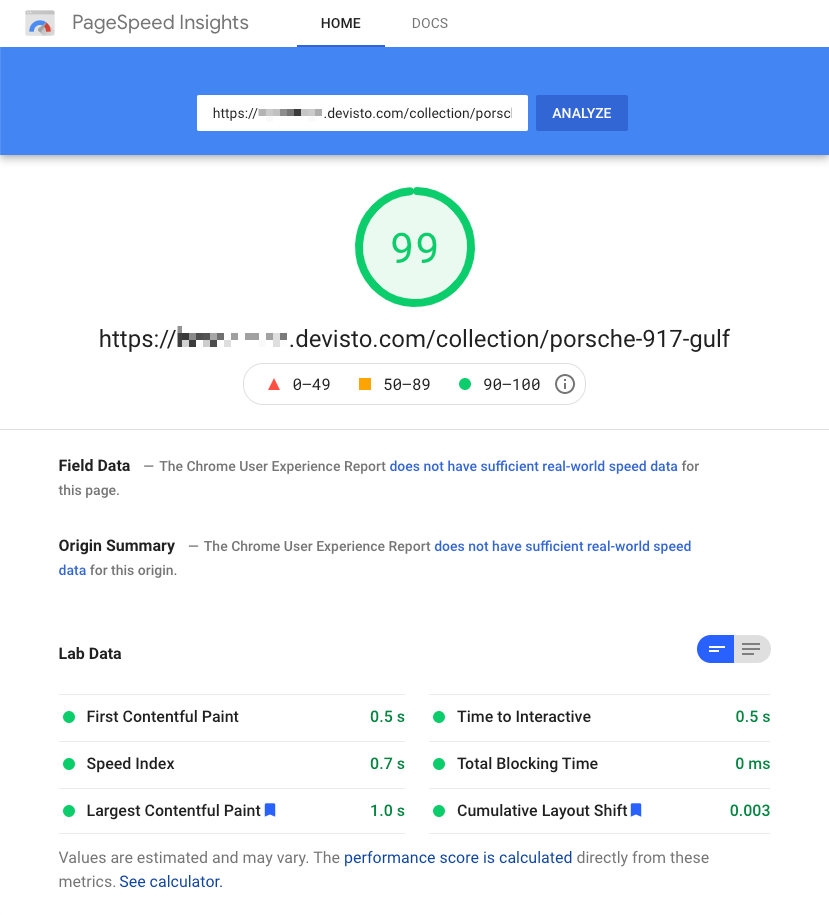Click the red triangle 0–49 legend icon

(274, 384)
